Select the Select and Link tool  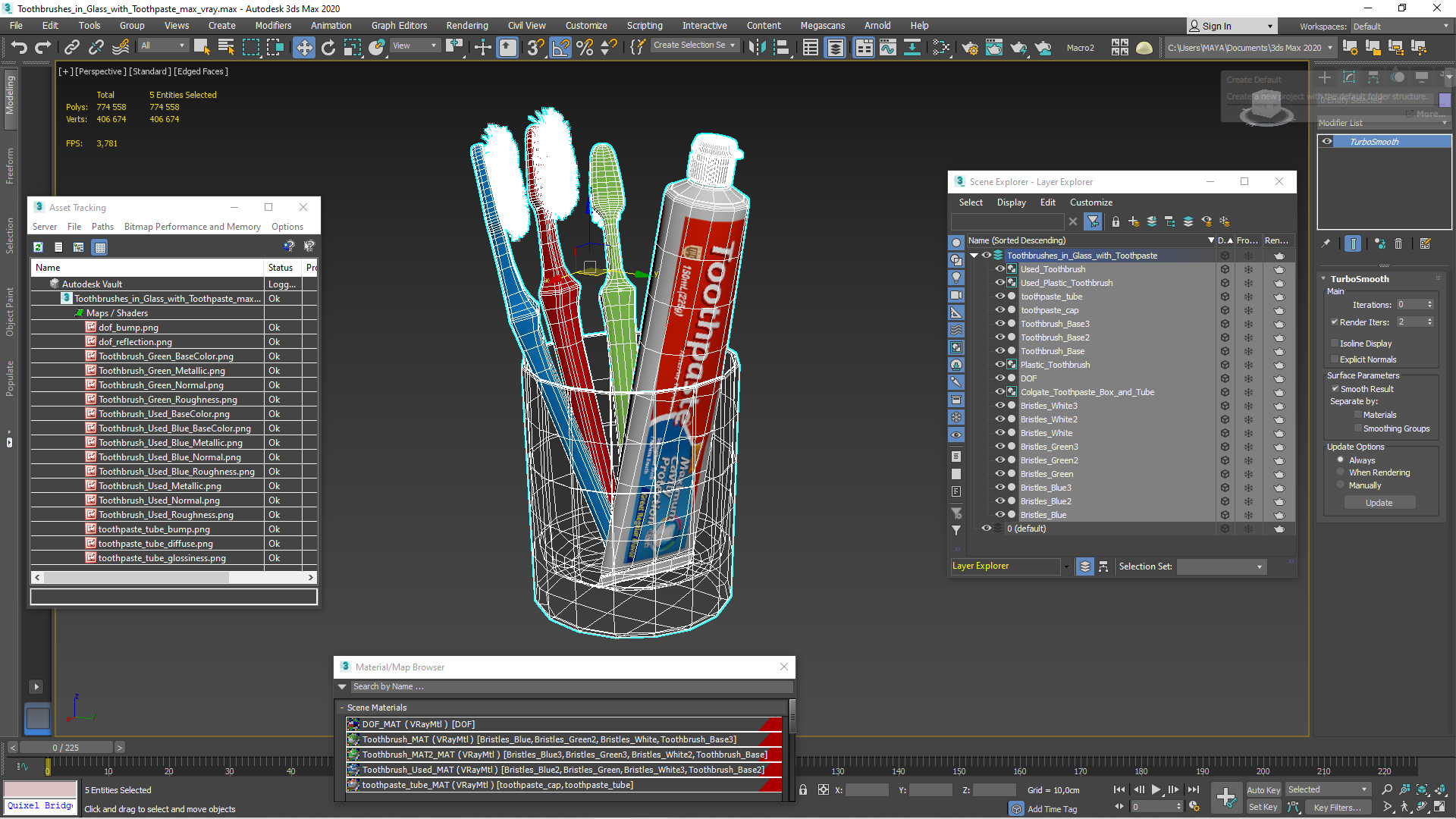pos(71,47)
